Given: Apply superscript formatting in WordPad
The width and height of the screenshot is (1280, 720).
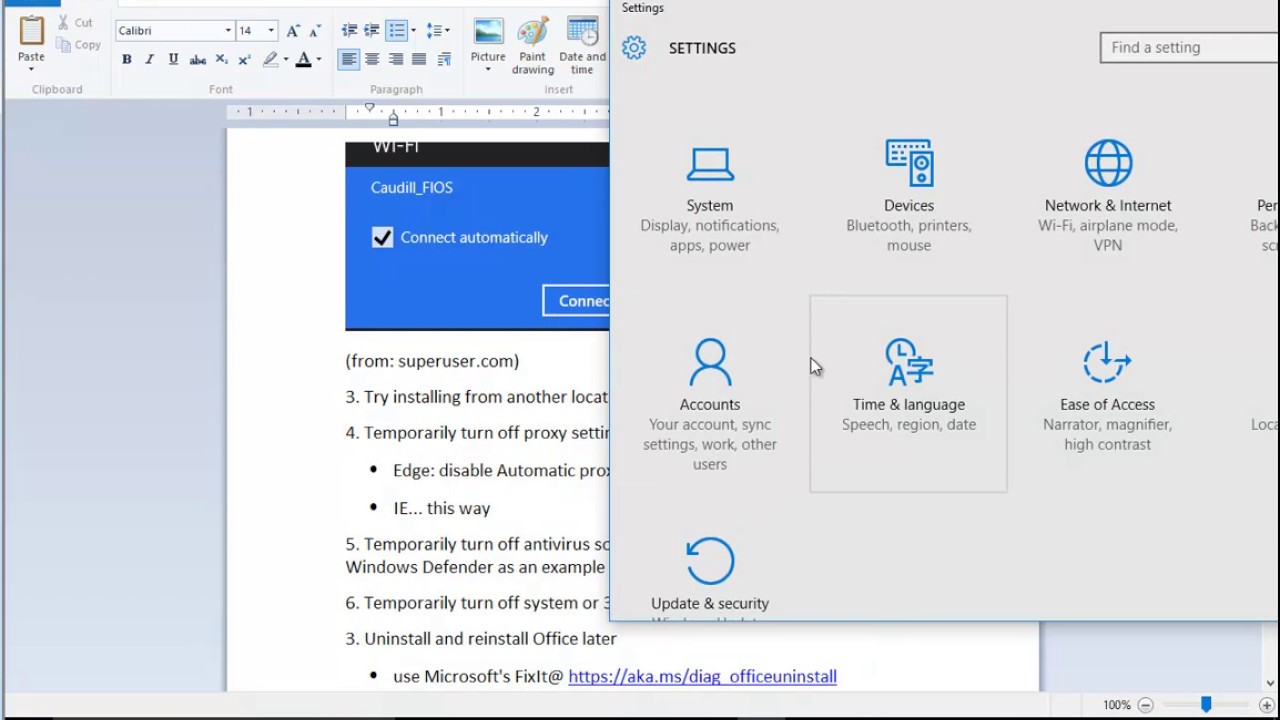Looking at the screenshot, I should click(x=244, y=60).
